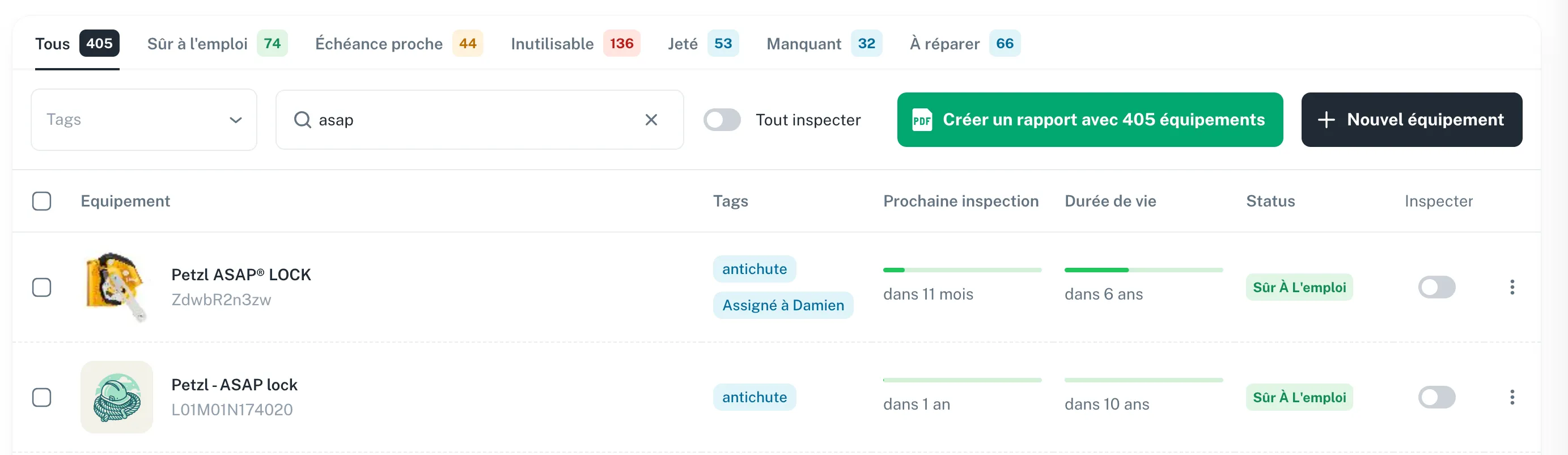Open options menu for Petzl - ASAP lock
The width and height of the screenshot is (1568, 455).
(1512, 398)
